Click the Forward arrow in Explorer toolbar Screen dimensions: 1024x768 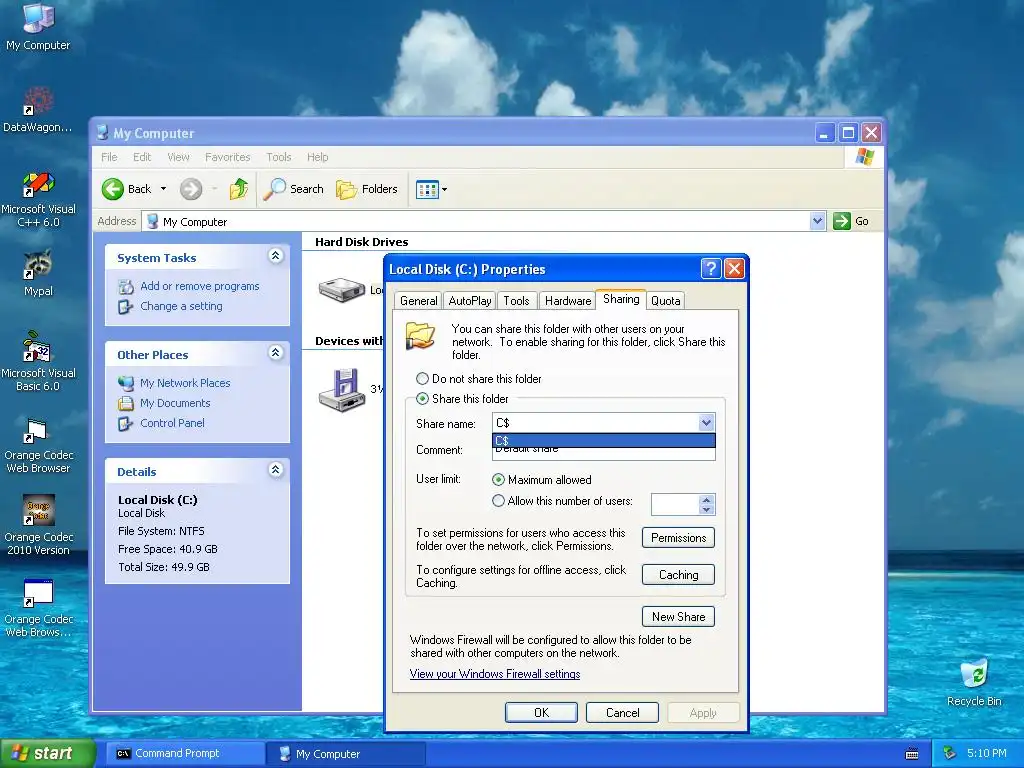(191, 189)
